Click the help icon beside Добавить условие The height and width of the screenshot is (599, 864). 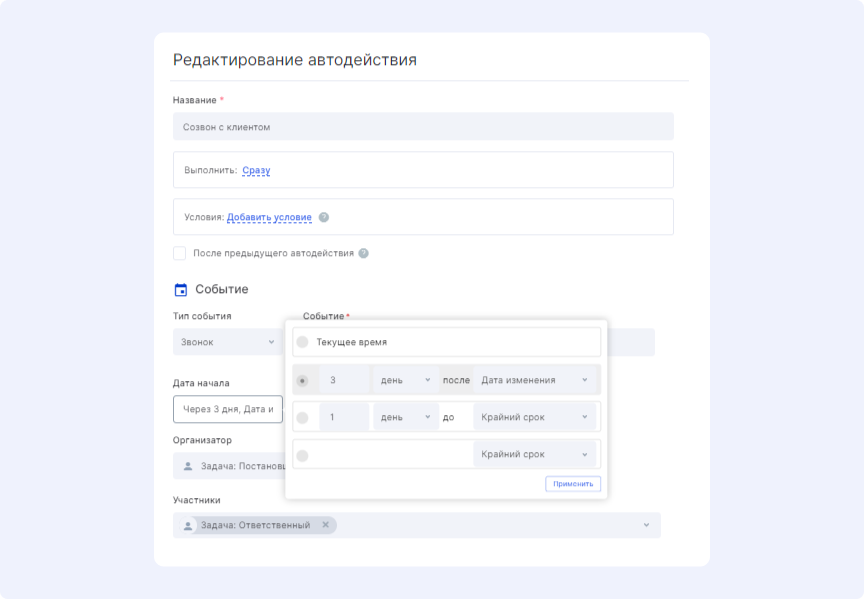[324, 217]
